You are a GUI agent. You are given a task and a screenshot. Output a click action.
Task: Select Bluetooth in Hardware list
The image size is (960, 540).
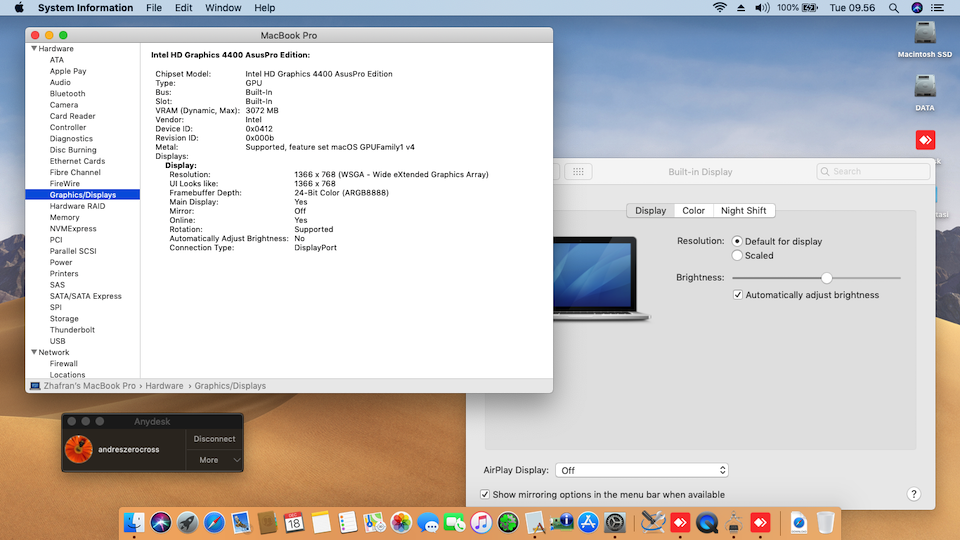click(x=67, y=94)
